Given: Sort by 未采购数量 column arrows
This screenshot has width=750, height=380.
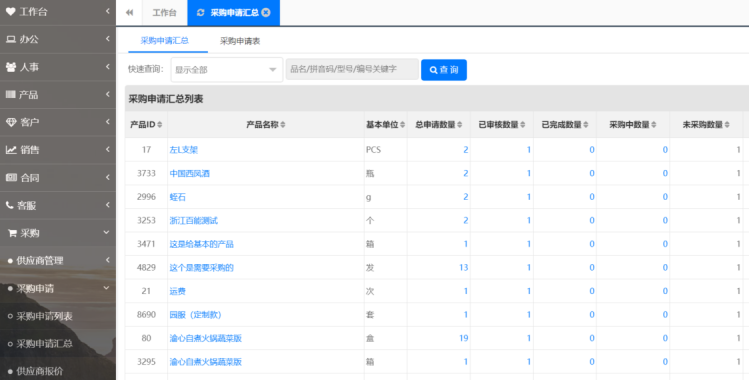Looking at the screenshot, I should (727, 125).
